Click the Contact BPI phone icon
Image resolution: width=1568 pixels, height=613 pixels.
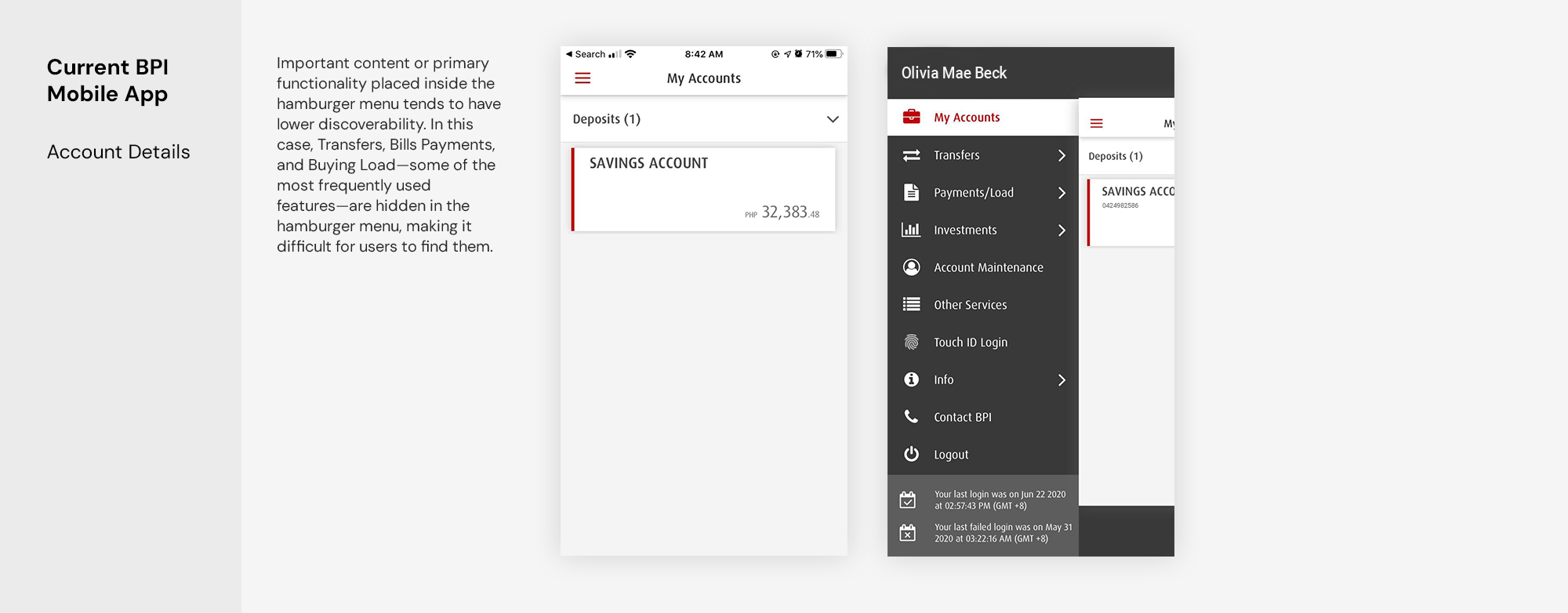(x=911, y=416)
